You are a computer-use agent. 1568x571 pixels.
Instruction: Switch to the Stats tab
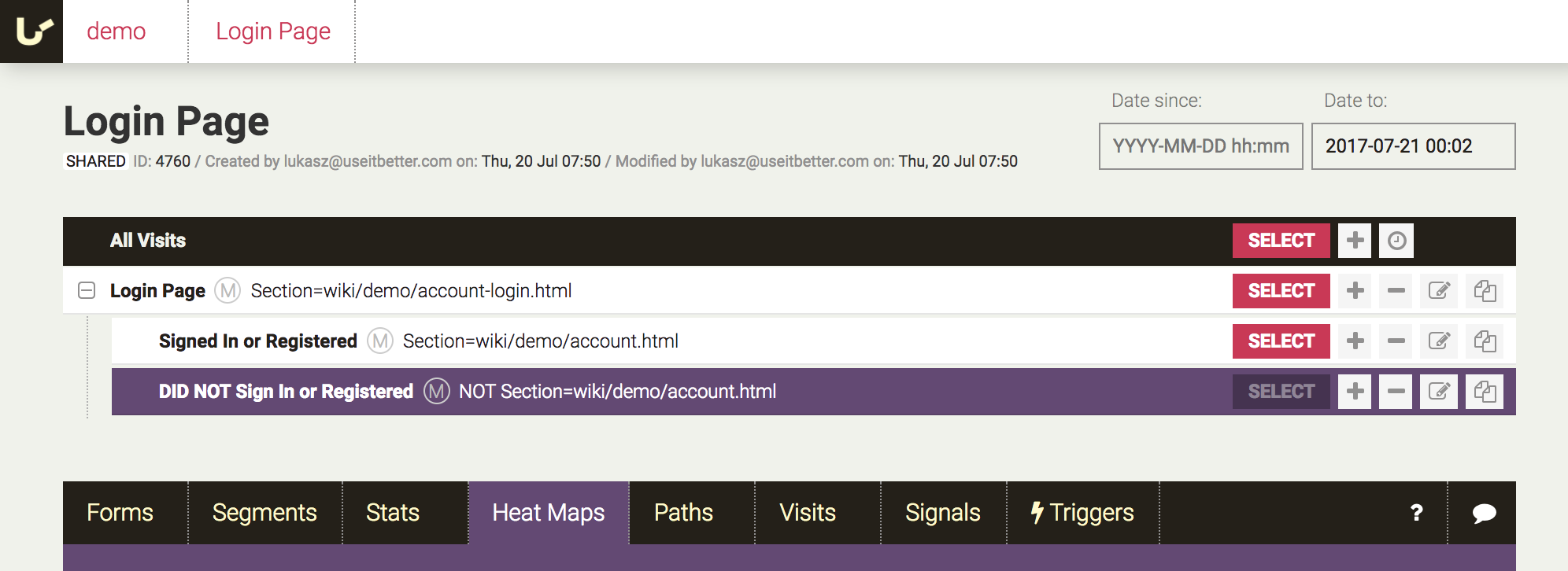405,513
